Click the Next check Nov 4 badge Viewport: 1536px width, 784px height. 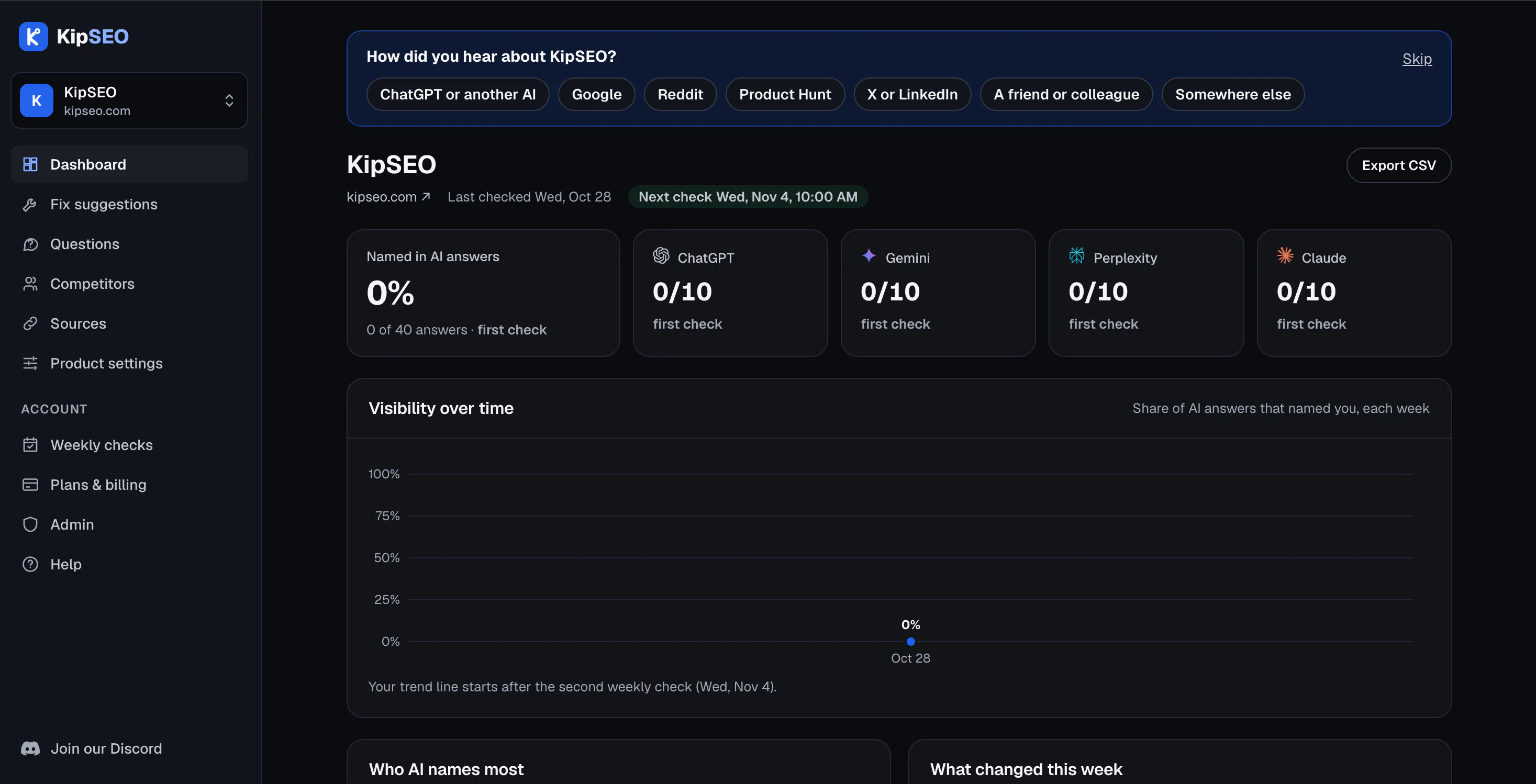[748, 197]
